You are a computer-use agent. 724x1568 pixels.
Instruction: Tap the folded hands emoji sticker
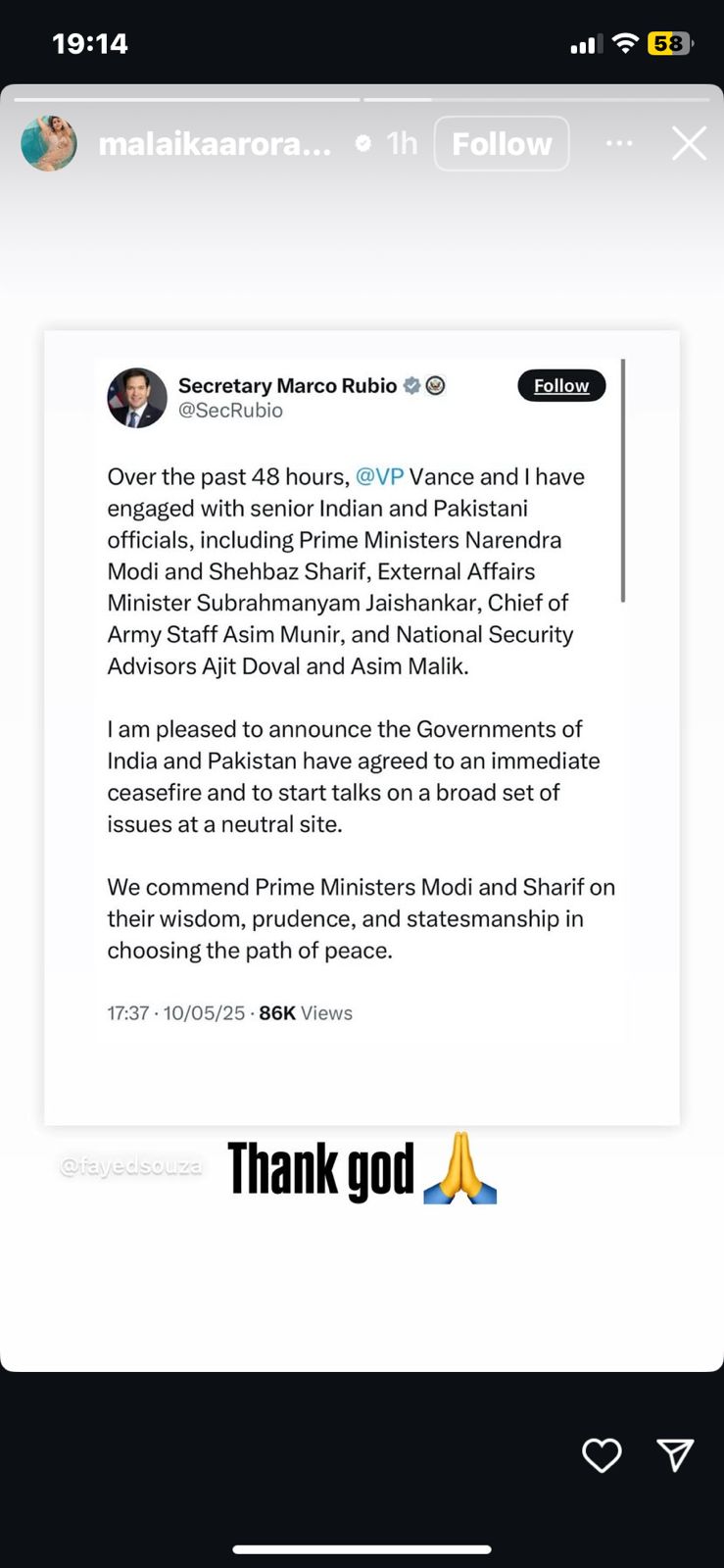coord(460,1168)
